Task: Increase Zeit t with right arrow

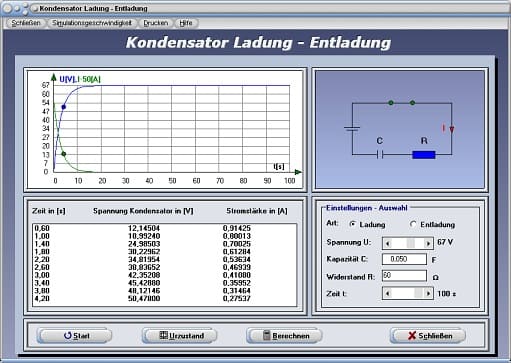Action: coord(428,294)
